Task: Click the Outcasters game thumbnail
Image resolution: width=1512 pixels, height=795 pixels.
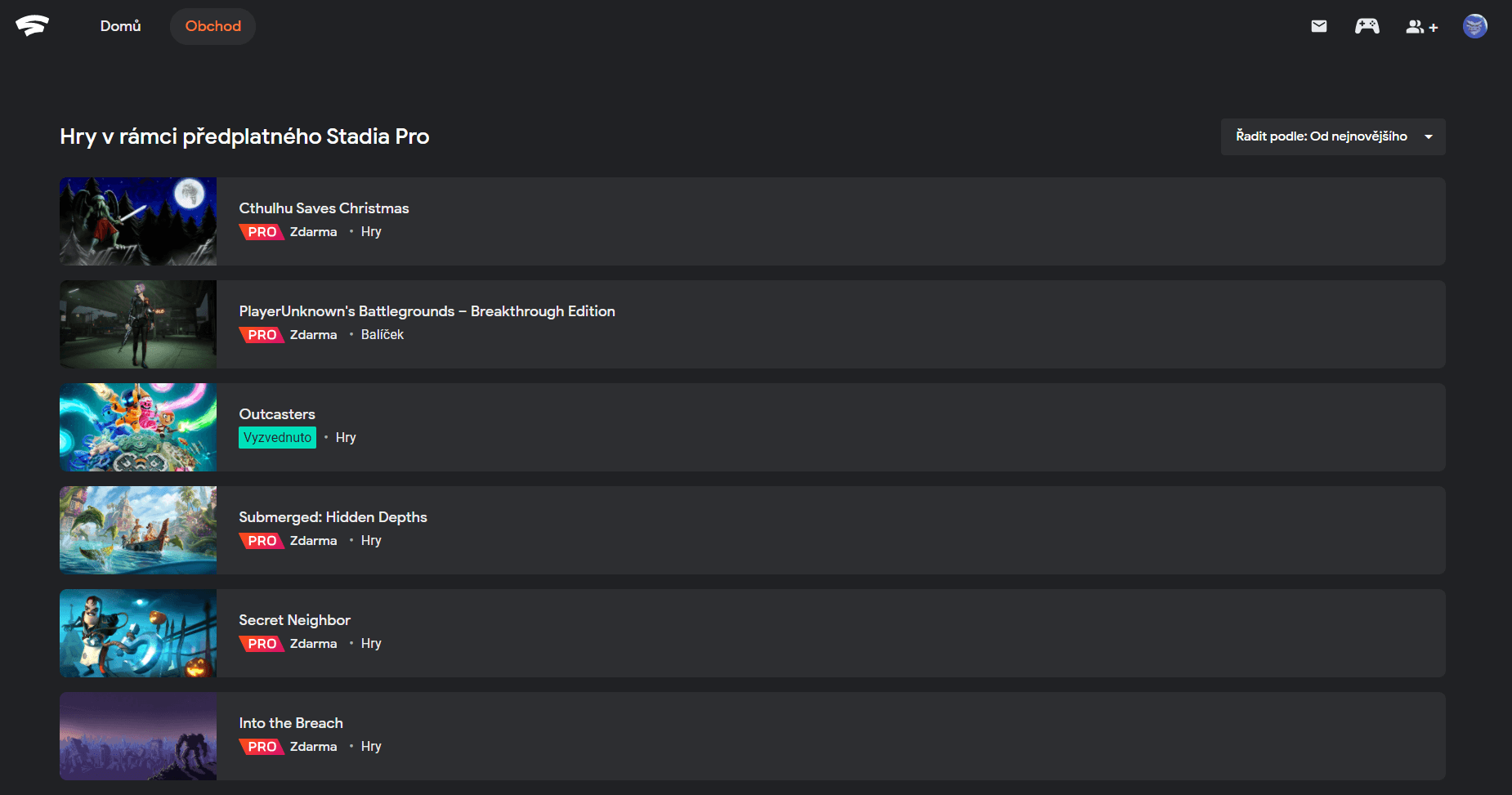Action: coord(138,427)
